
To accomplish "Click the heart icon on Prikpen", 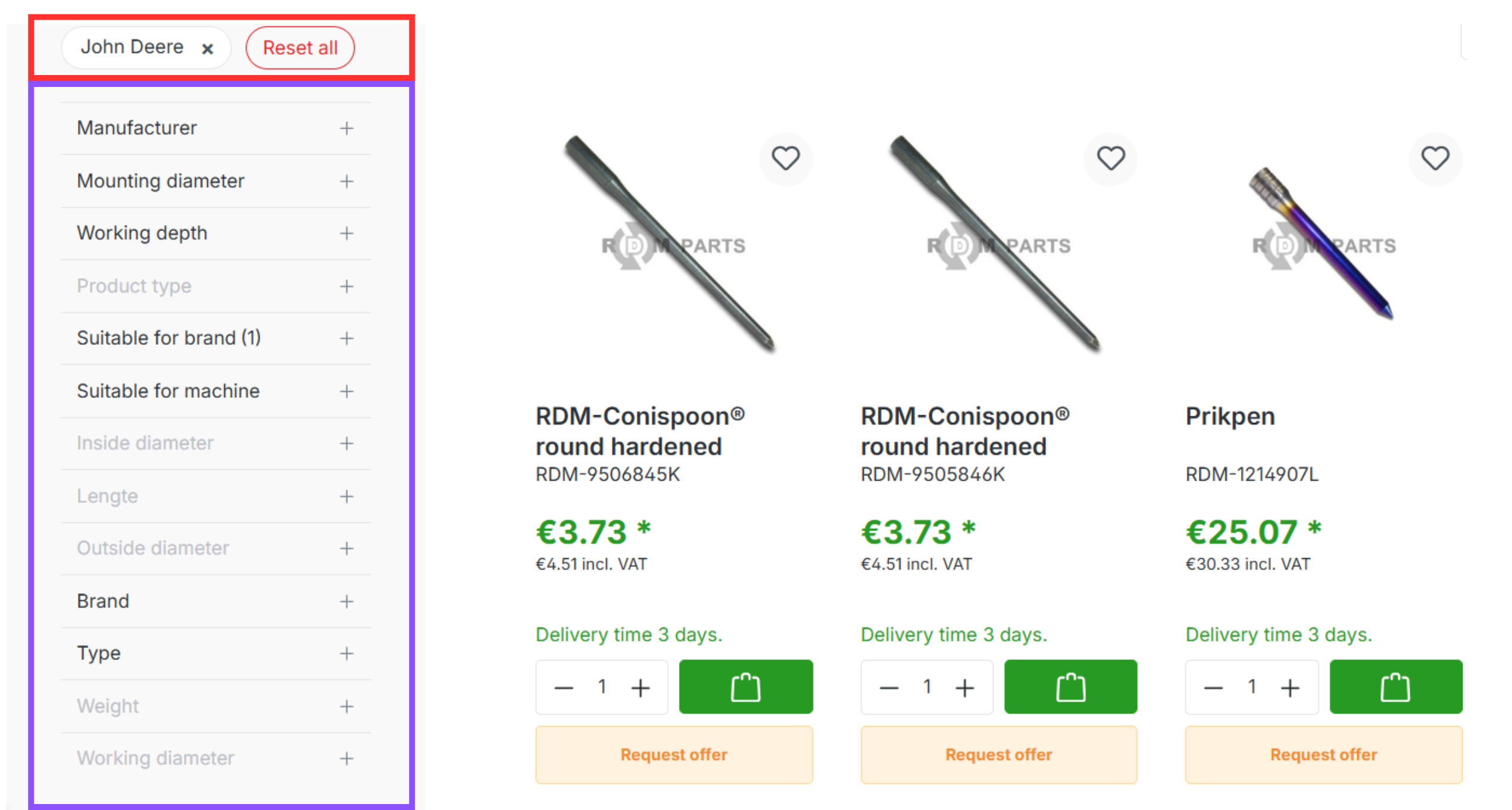I will [x=1435, y=158].
